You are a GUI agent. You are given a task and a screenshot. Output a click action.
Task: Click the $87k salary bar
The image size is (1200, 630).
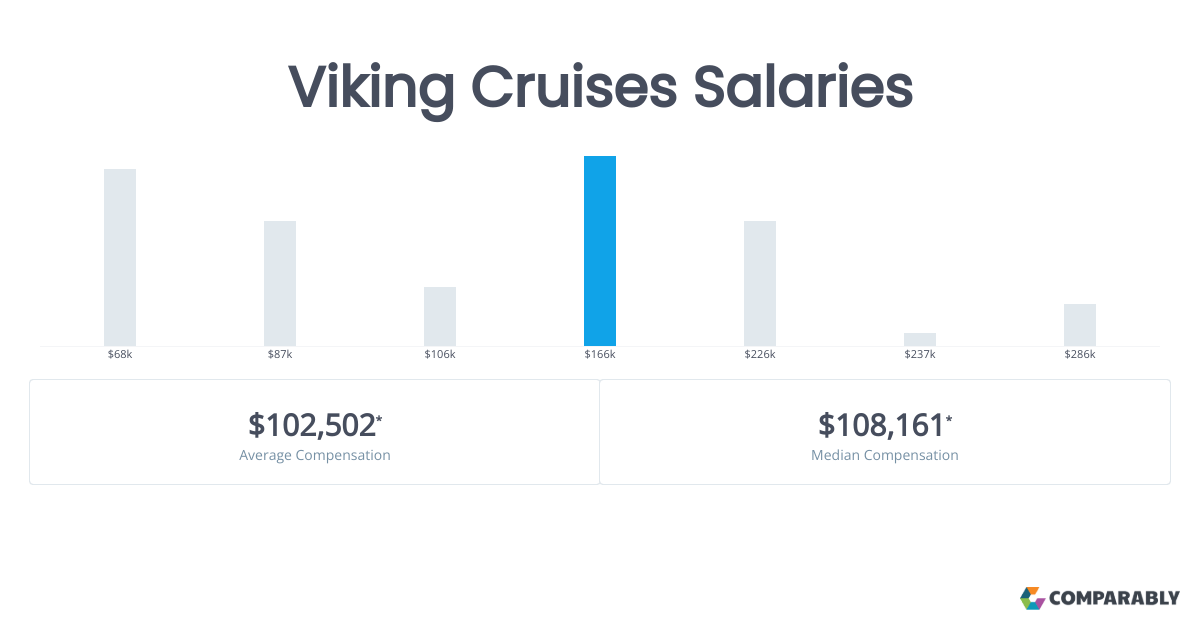[x=280, y=283]
